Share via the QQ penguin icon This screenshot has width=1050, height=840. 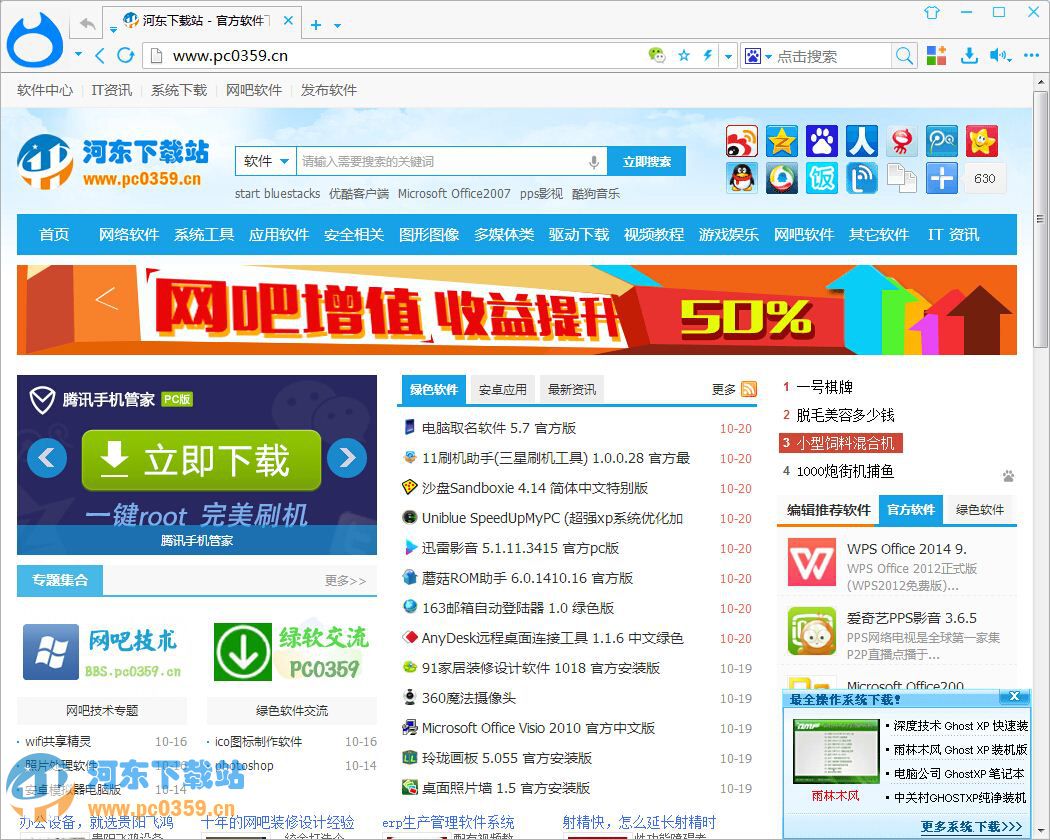pos(741,179)
